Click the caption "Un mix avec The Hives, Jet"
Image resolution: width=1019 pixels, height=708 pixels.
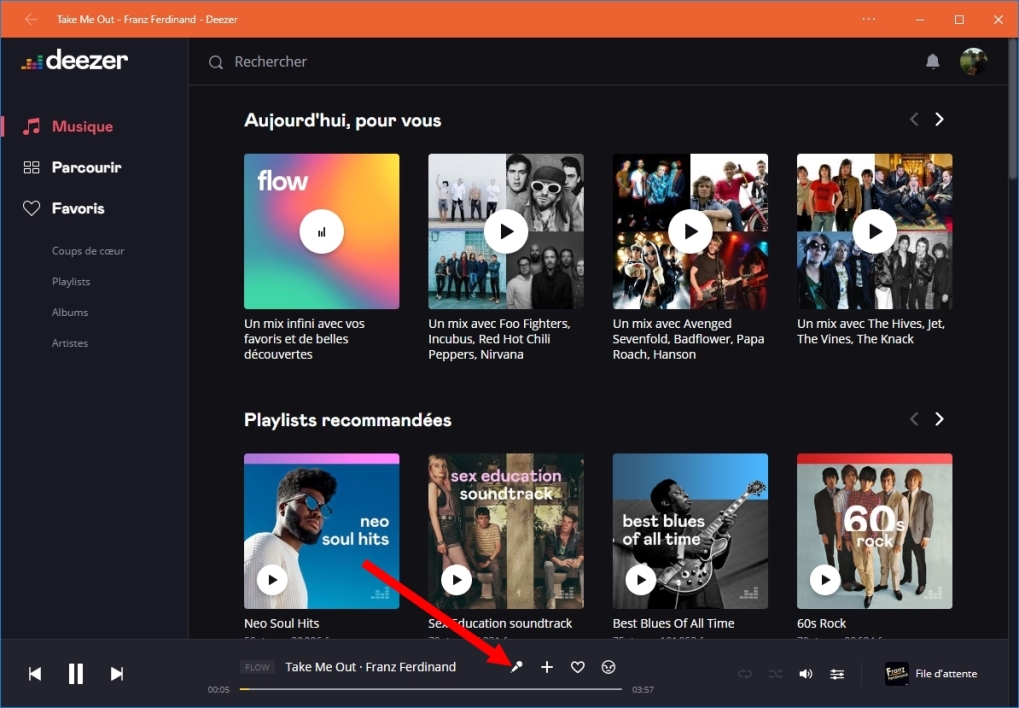pos(871,332)
